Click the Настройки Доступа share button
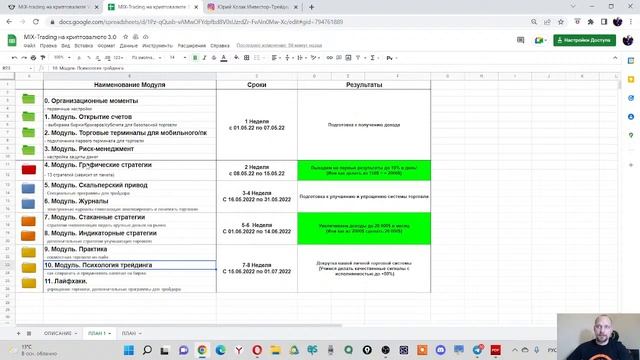The height and width of the screenshot is (360, 640). (x=584, y=40)
